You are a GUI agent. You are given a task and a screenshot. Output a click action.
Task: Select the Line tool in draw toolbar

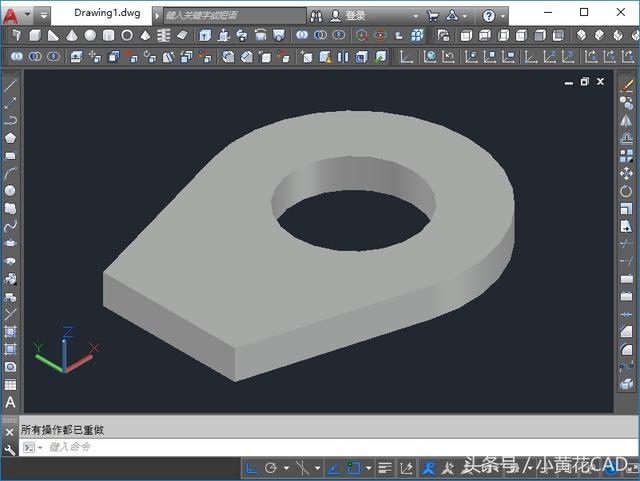[x=10, y=85]
